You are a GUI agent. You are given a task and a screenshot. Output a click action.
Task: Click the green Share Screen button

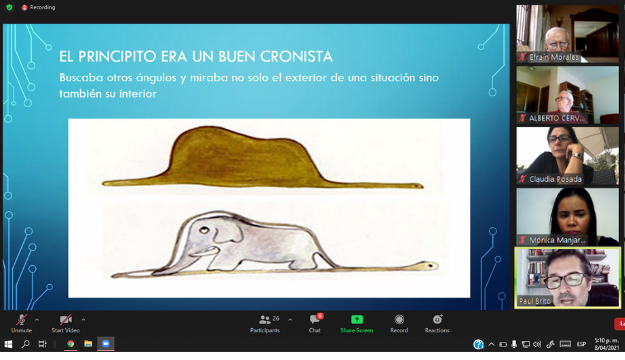click(x=357, y=323)
